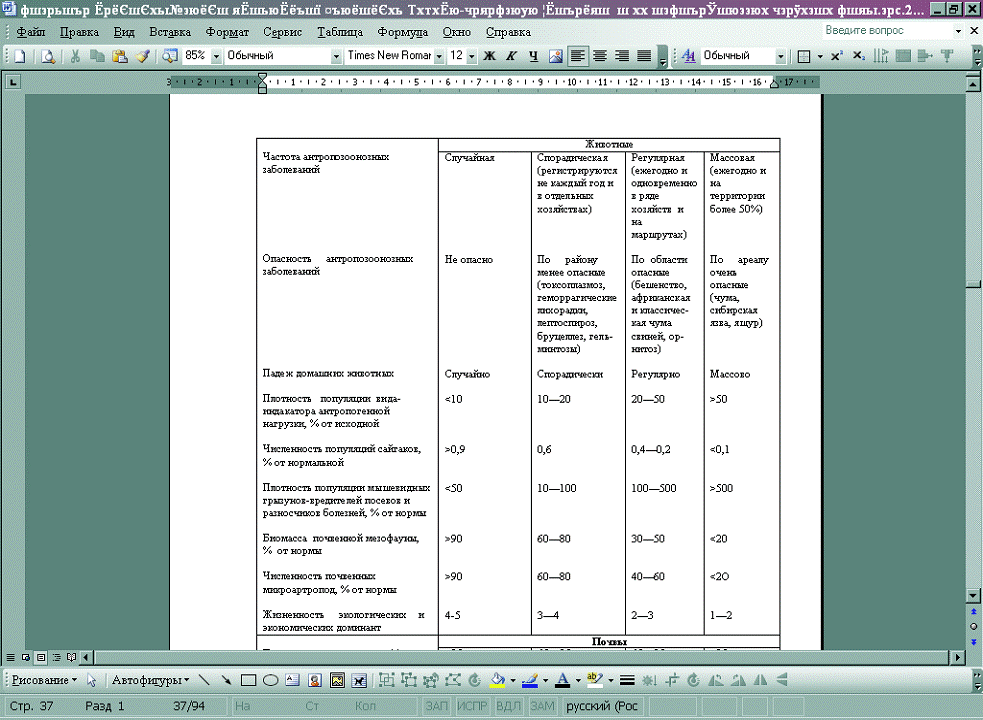This screenshot has width=983, height=720.
Task: Toggle Italic (К) formatting
Action: click(x=511, y=56)
